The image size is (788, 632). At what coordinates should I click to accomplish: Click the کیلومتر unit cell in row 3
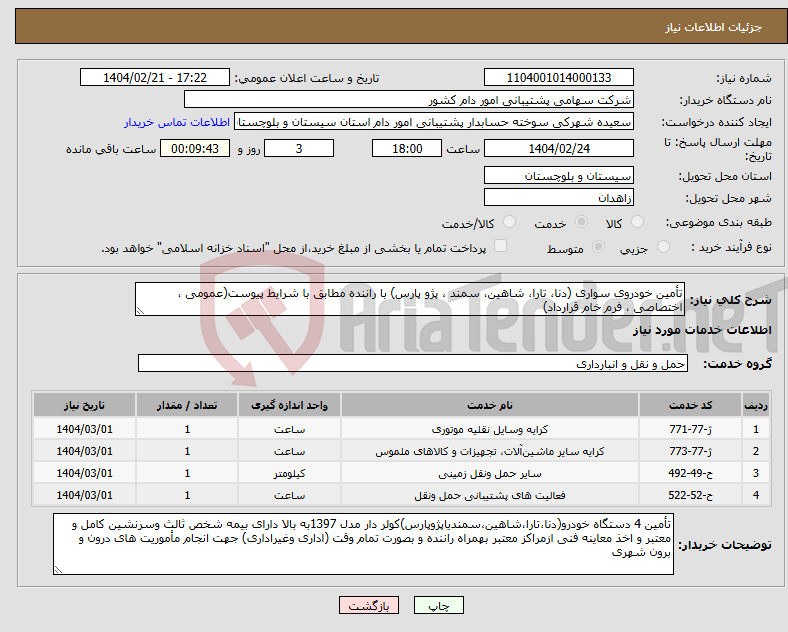[289, 473]
